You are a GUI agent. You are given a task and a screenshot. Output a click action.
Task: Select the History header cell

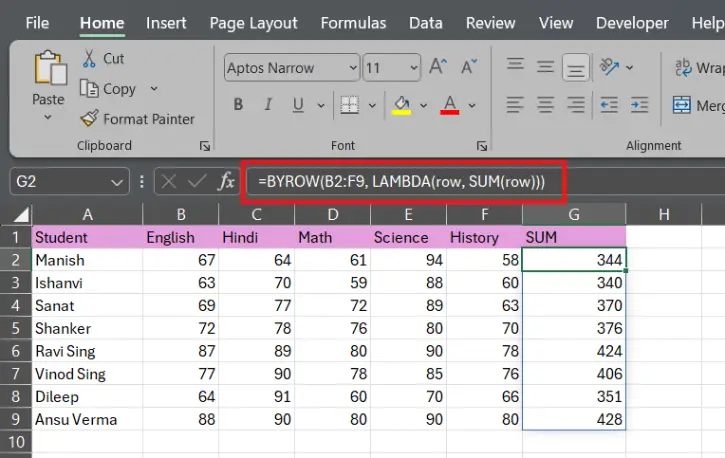coord(485,237)
